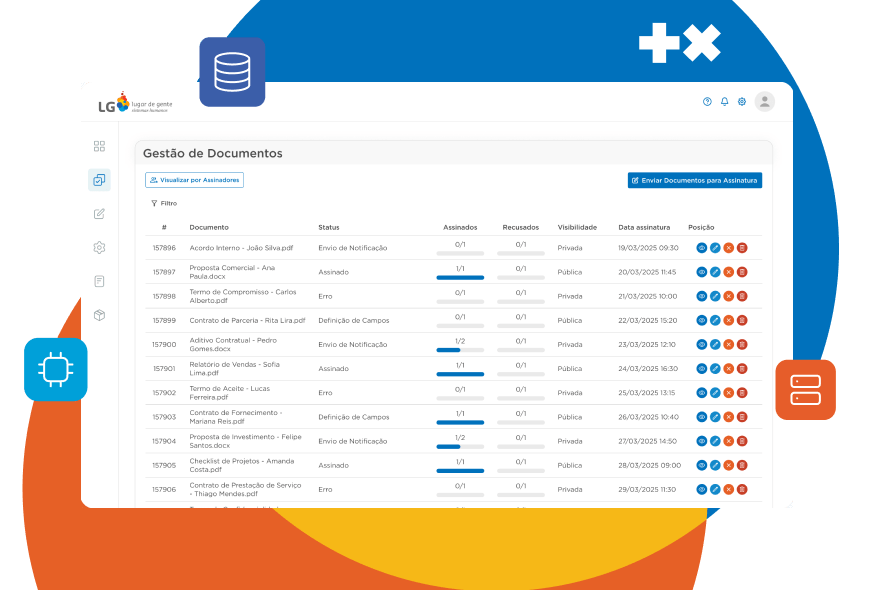Sort the table by the Status column header
874x590 pixels.
click(x=329, y=227)
